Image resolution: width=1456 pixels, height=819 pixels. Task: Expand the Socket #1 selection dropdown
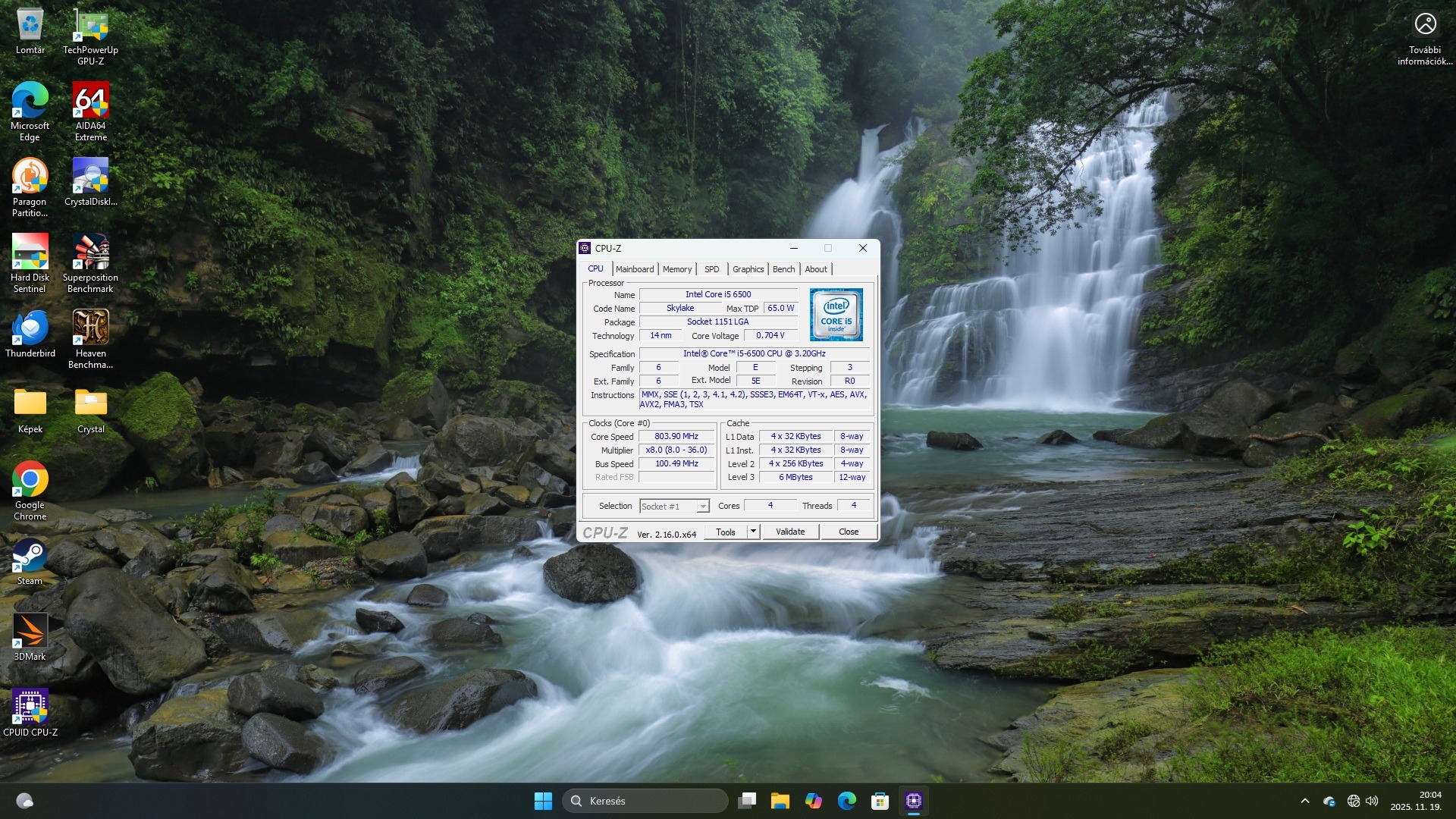703,507
